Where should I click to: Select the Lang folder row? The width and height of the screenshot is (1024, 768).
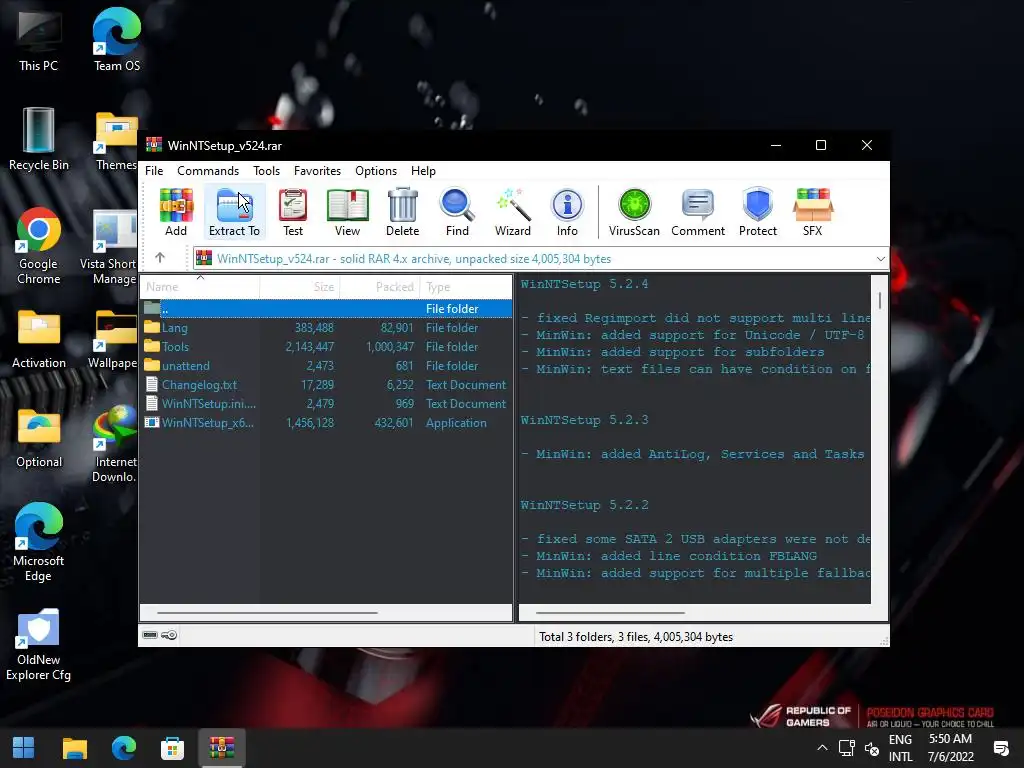[326, 327]
